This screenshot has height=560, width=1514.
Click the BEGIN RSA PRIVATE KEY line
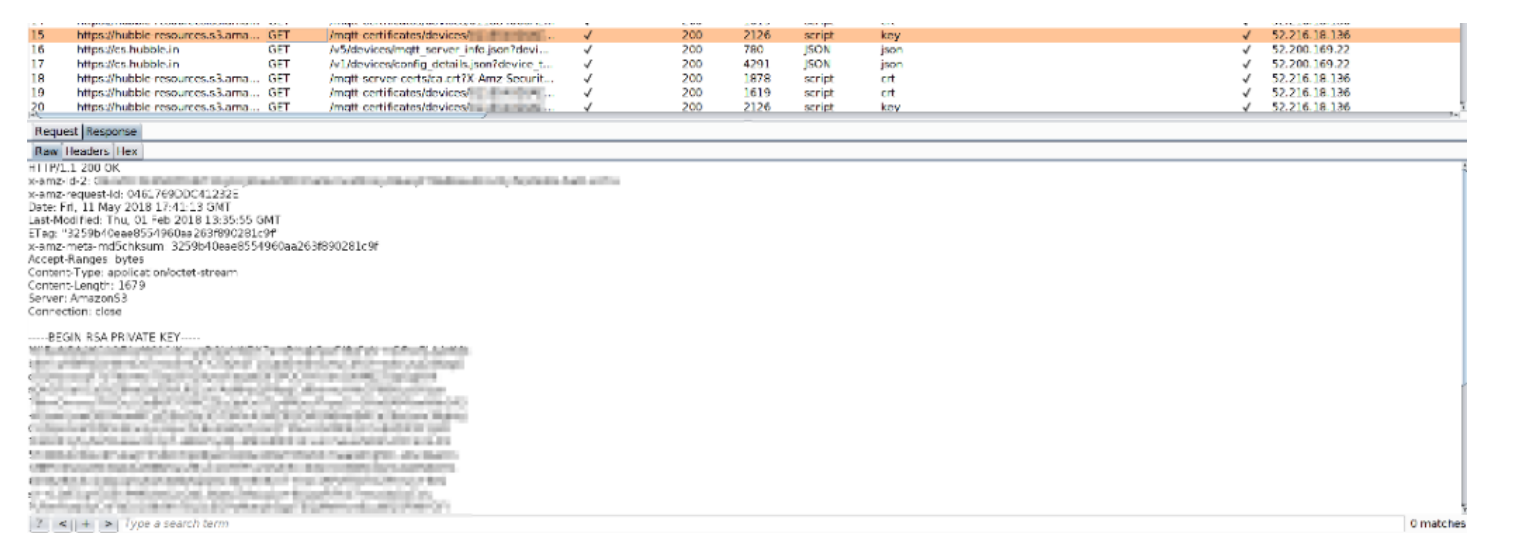click(x=115, y=338)
